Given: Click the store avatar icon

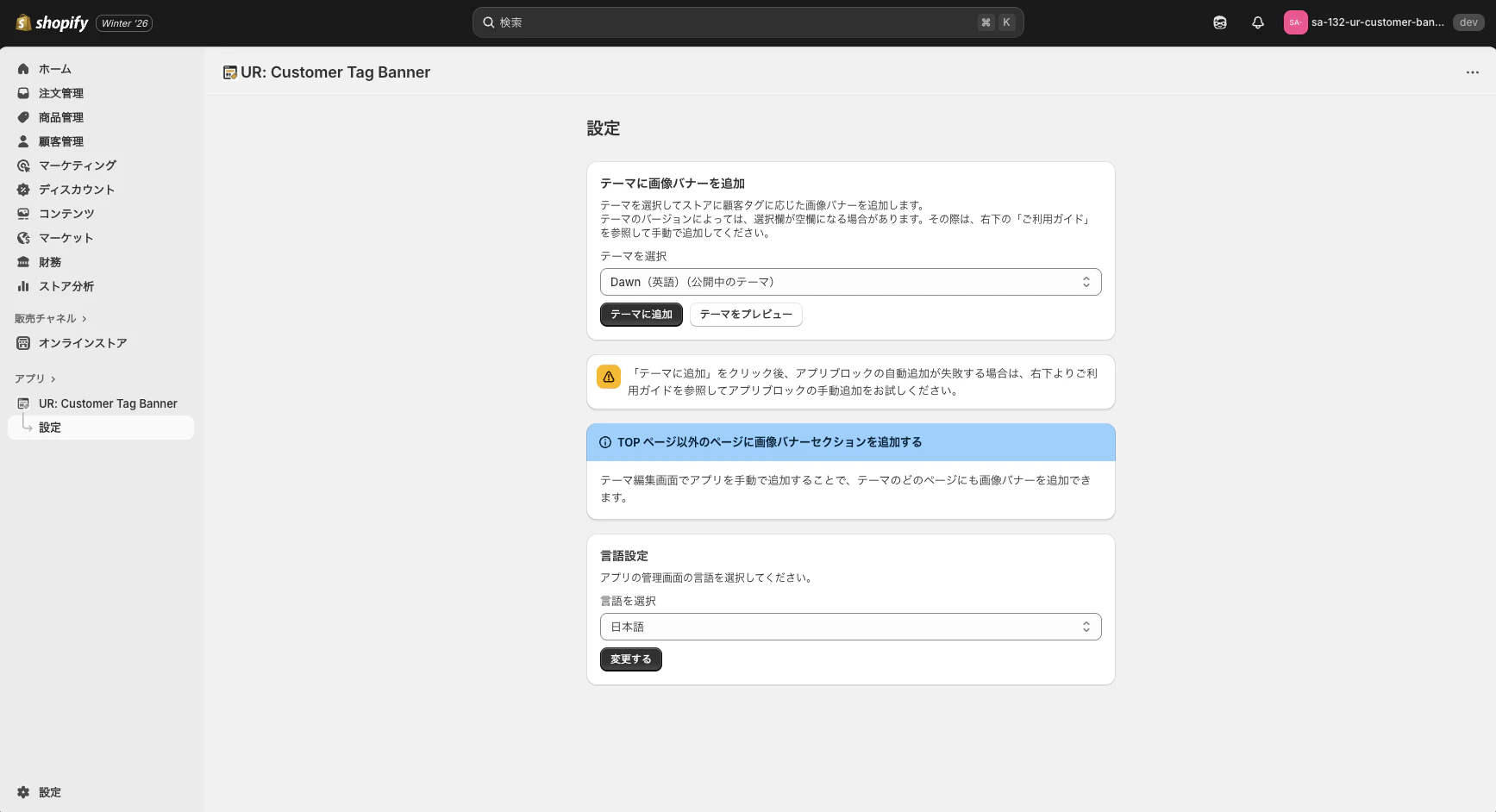Looking at the screenshot, I should [1295, 22].
